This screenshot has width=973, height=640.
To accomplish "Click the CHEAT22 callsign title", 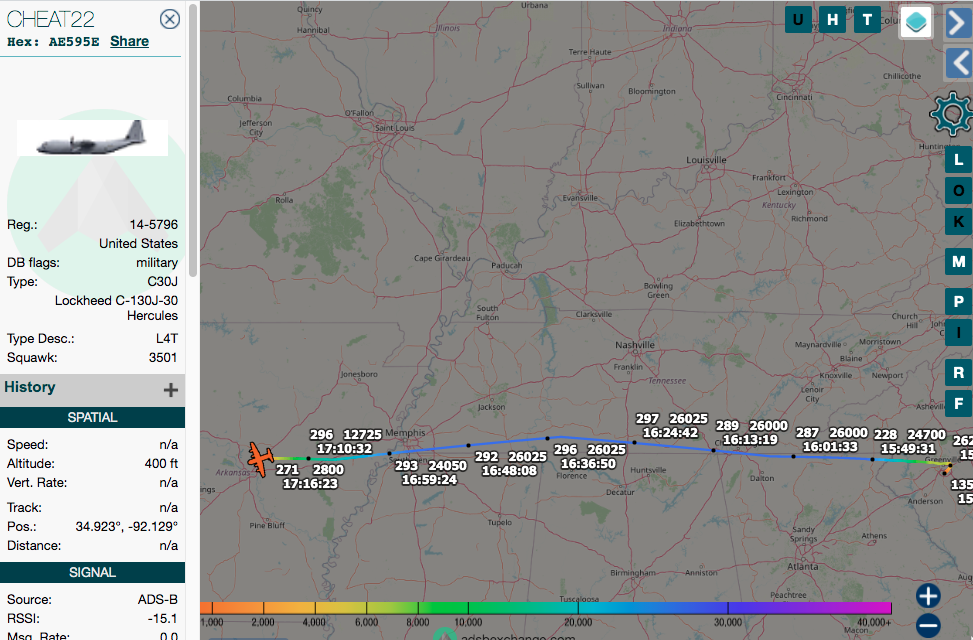I will click(51, 19).
